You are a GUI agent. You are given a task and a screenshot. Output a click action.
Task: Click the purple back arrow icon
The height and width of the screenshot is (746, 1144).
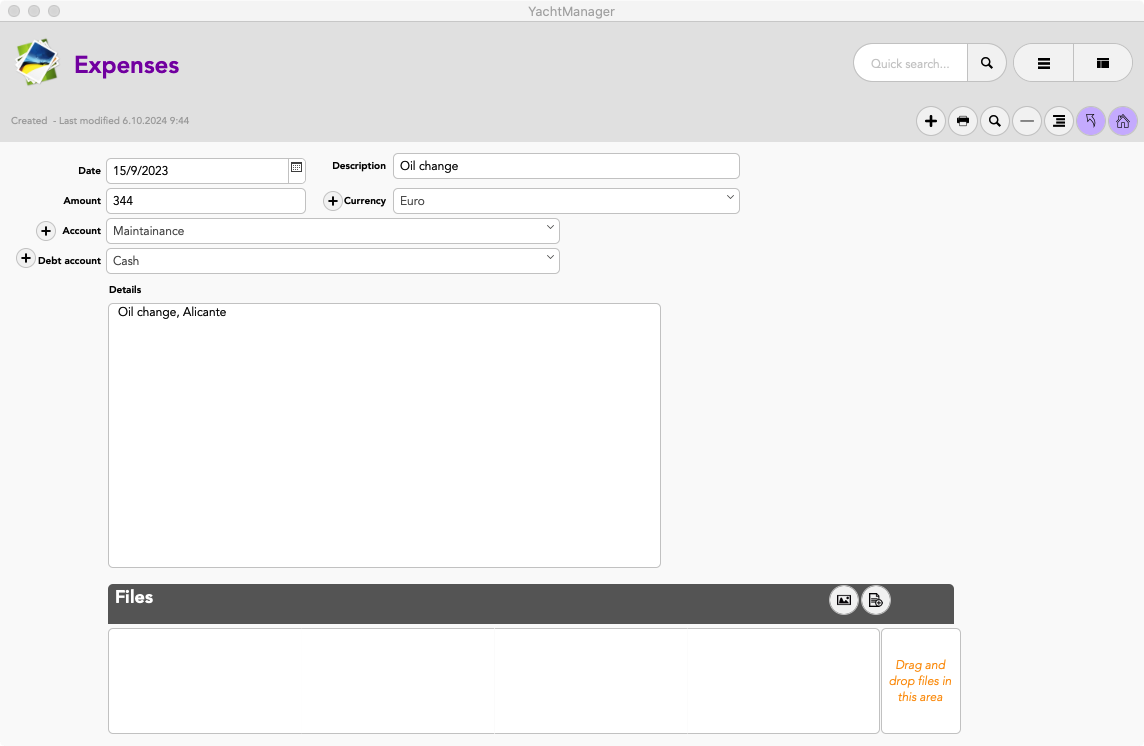click(1091, 121)
